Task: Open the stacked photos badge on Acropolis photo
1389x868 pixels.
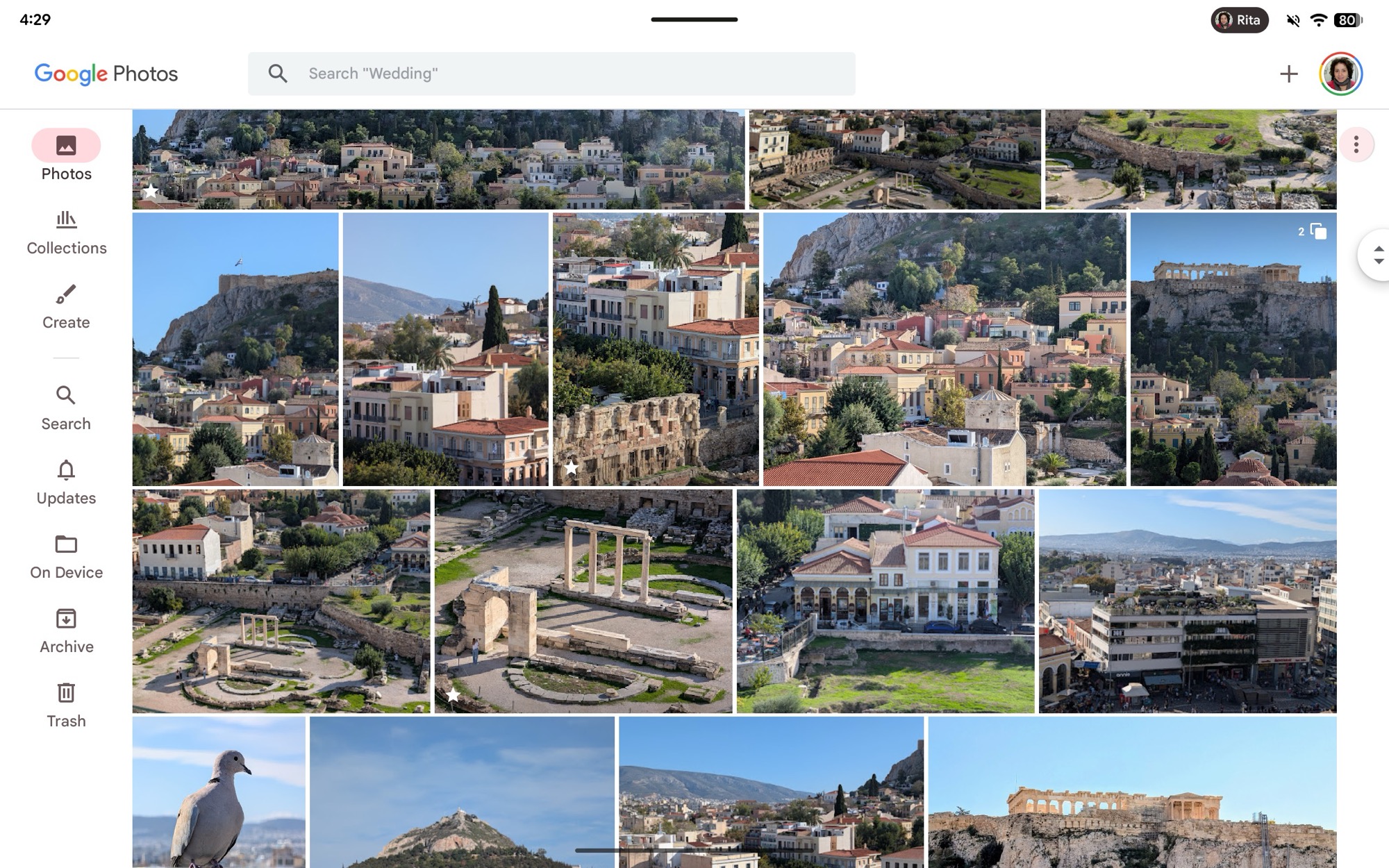Action: 1313,231
